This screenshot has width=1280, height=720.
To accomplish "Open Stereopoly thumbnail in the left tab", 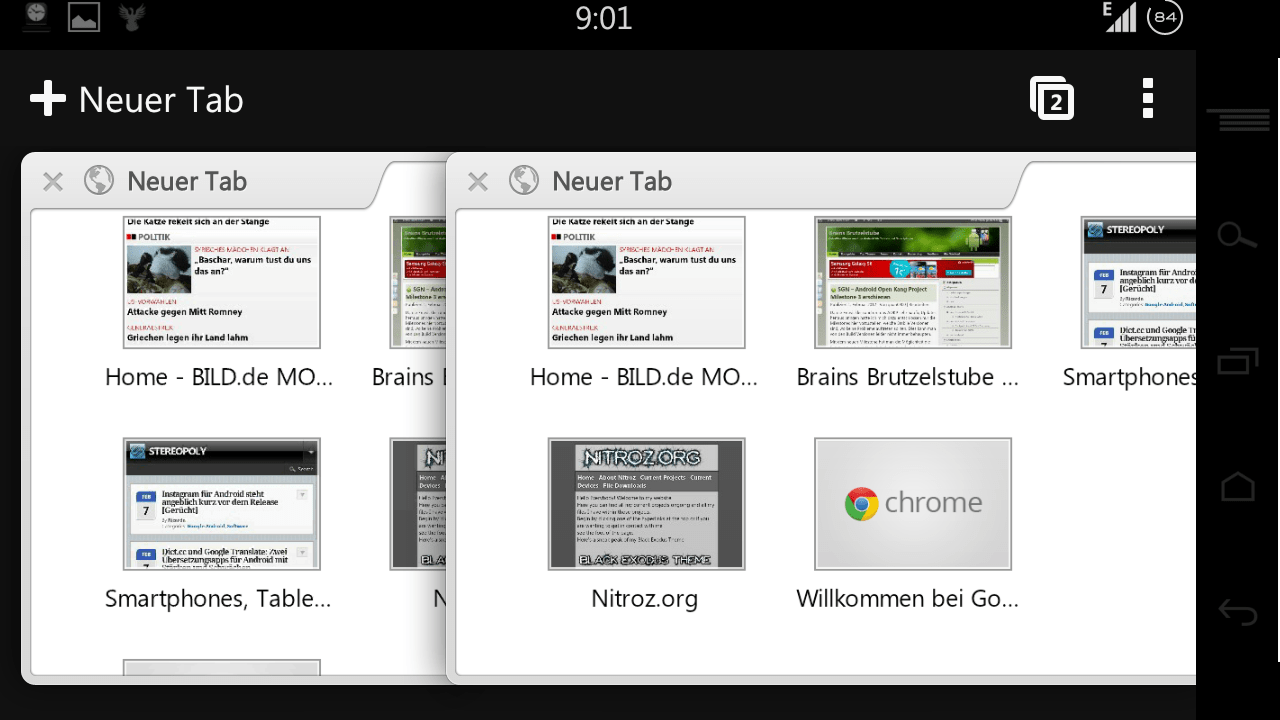I will click(x=222, y=504).
